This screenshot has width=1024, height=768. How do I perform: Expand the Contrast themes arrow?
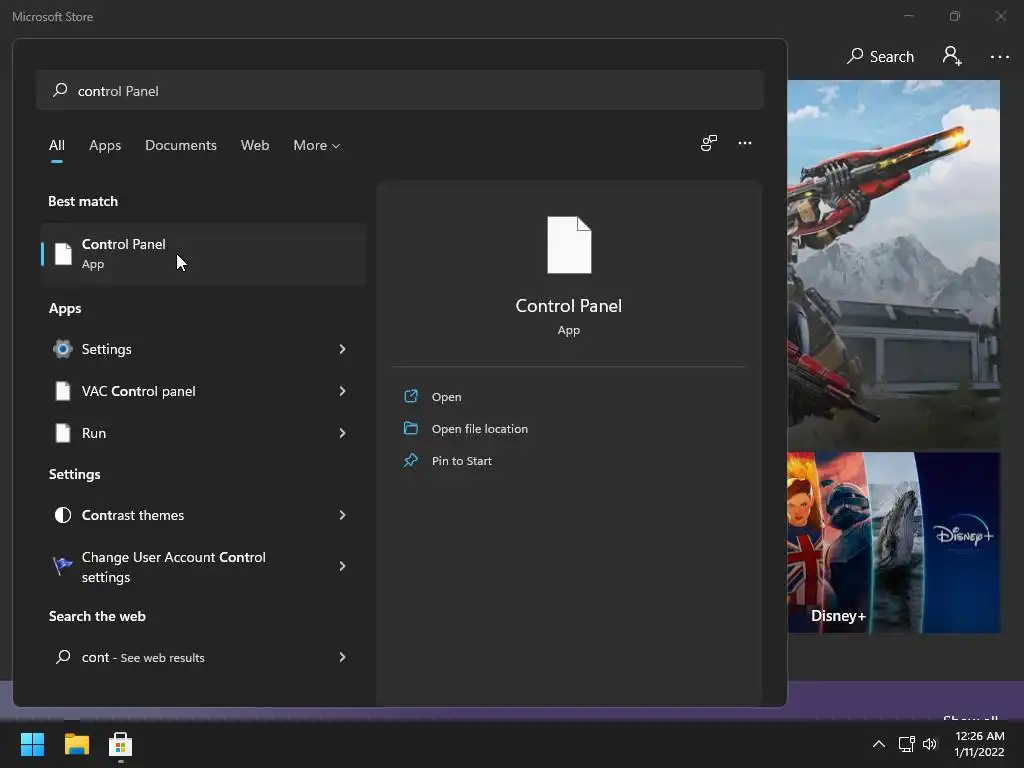[342, 515]
